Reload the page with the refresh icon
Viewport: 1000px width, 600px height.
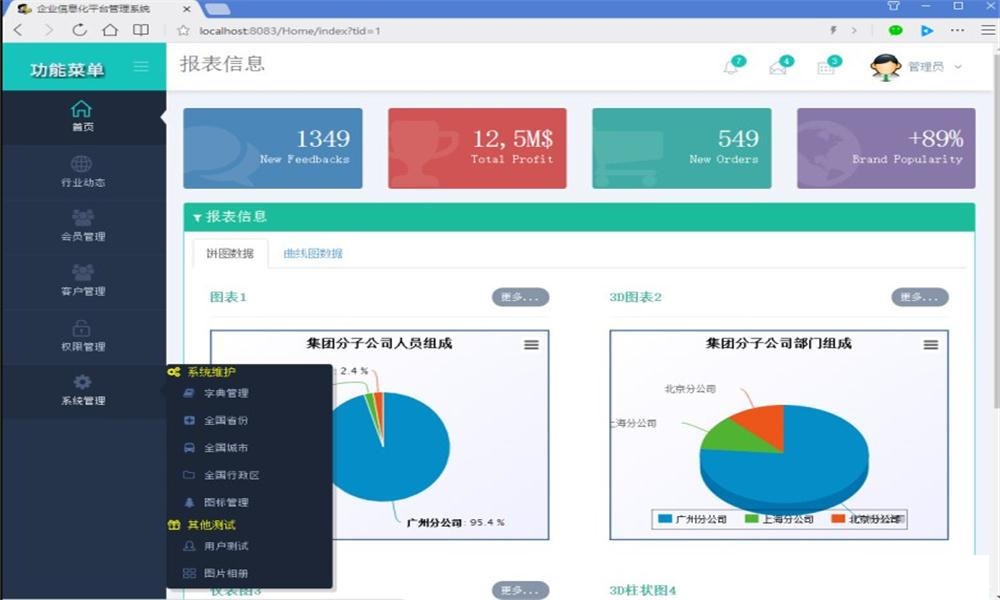coord(79,30)
